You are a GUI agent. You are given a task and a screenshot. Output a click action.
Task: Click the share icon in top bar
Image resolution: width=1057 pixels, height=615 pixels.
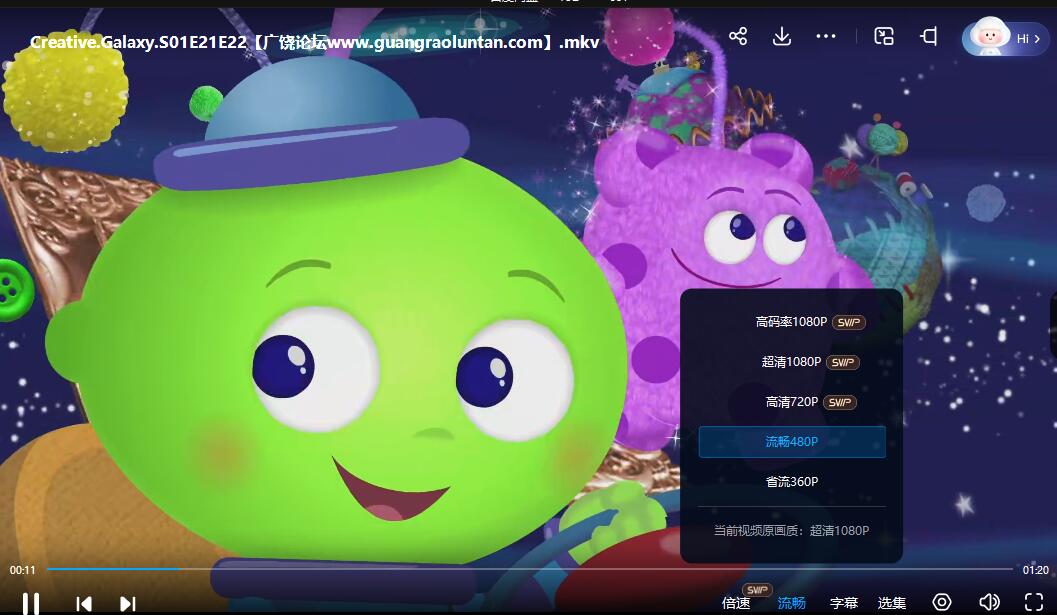(738, 36)
